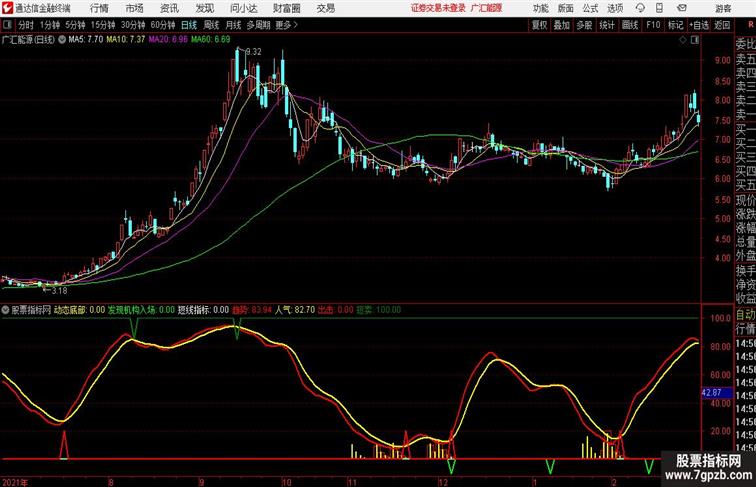Screen dimensions: 756x487
Task: Open the 多周期 multi-period view
Action: point(258,25)
